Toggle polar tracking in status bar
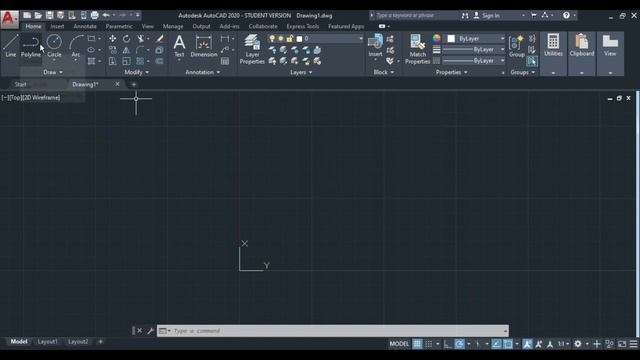The image size is (640, 360). [459, 344]
